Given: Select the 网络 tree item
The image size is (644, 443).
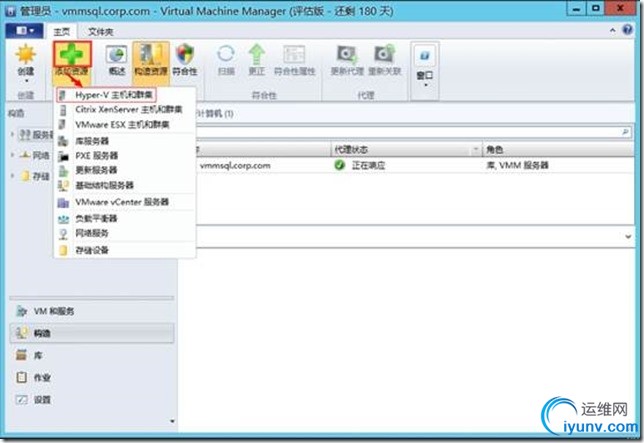Looking at the screenshot, I should (35, 155).
